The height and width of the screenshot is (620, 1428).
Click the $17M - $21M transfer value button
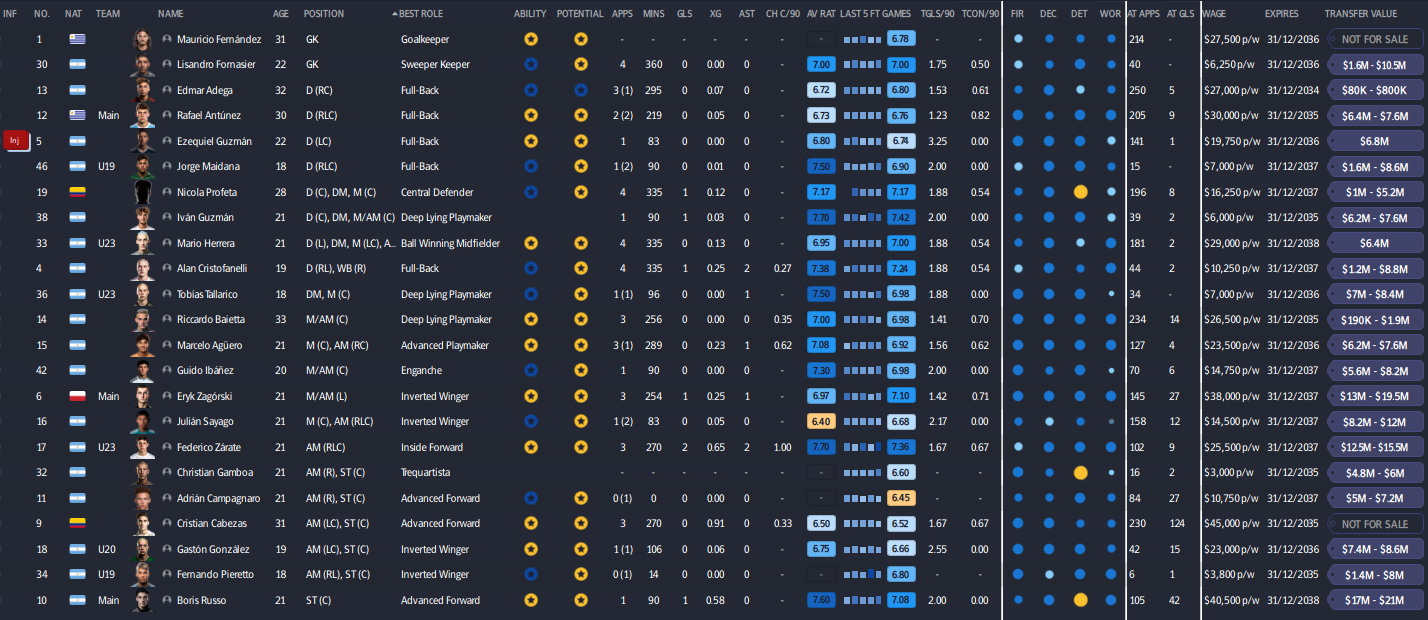[1375, 600]
